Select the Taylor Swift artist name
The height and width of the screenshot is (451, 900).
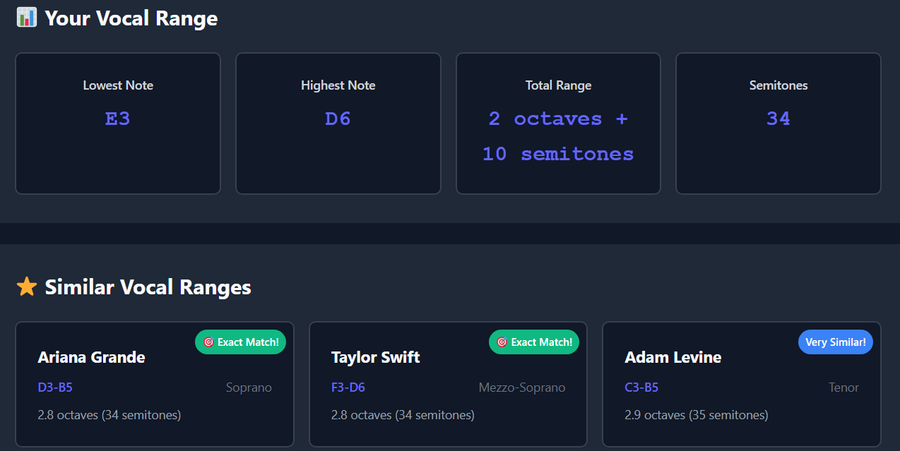pos(375,358)
